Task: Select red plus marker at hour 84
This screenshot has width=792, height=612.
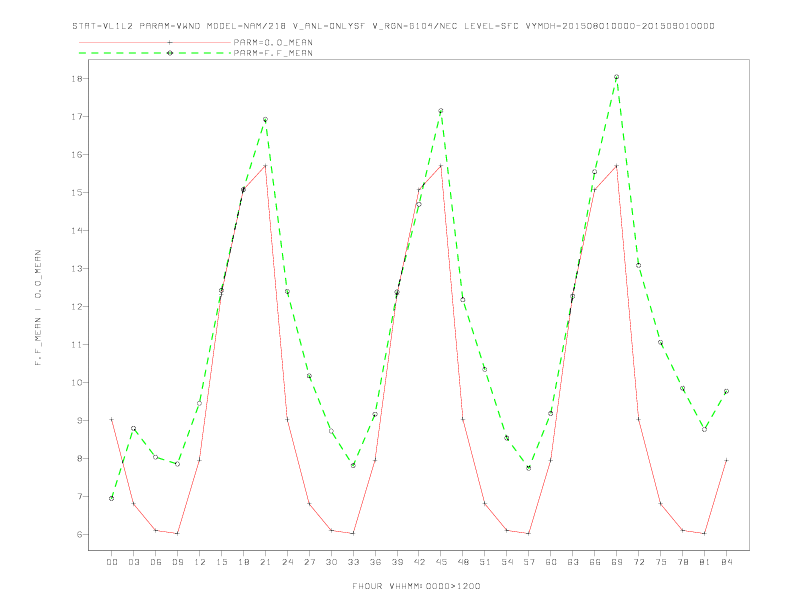Action: 726,461
